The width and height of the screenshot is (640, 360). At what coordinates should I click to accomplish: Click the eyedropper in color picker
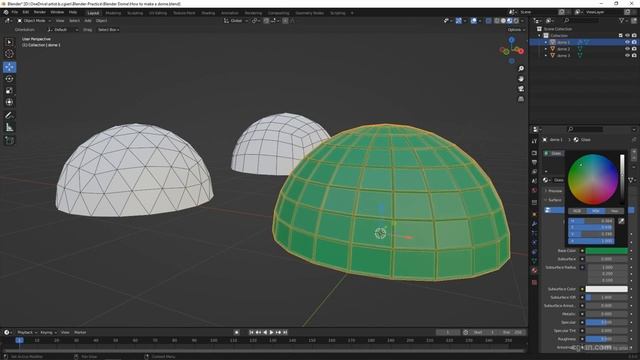[621, 221]
